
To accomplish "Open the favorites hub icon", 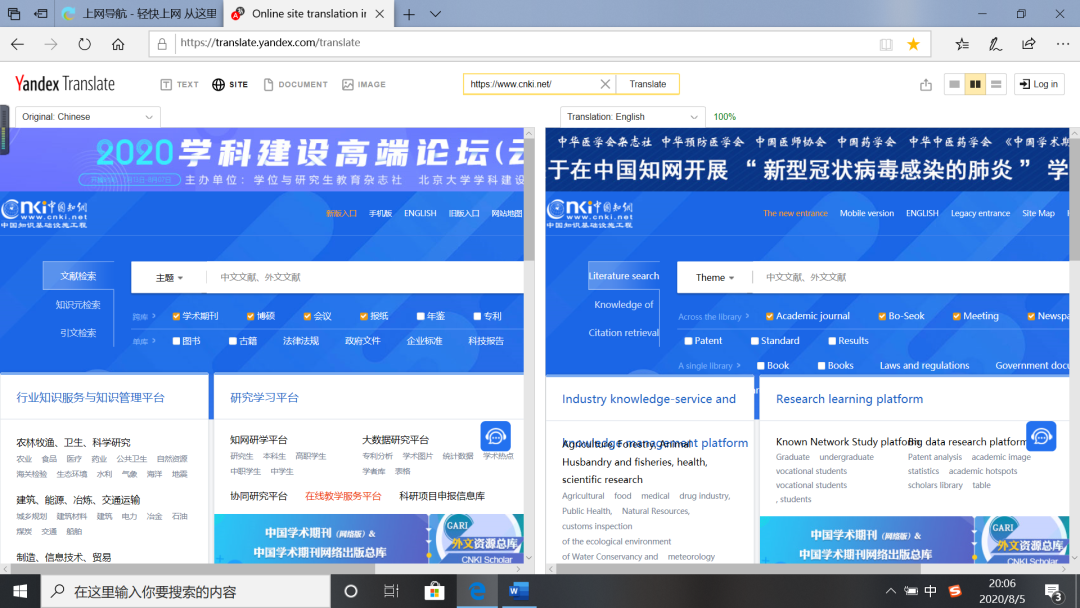I will pyautogui.click(x=962, y=44).
